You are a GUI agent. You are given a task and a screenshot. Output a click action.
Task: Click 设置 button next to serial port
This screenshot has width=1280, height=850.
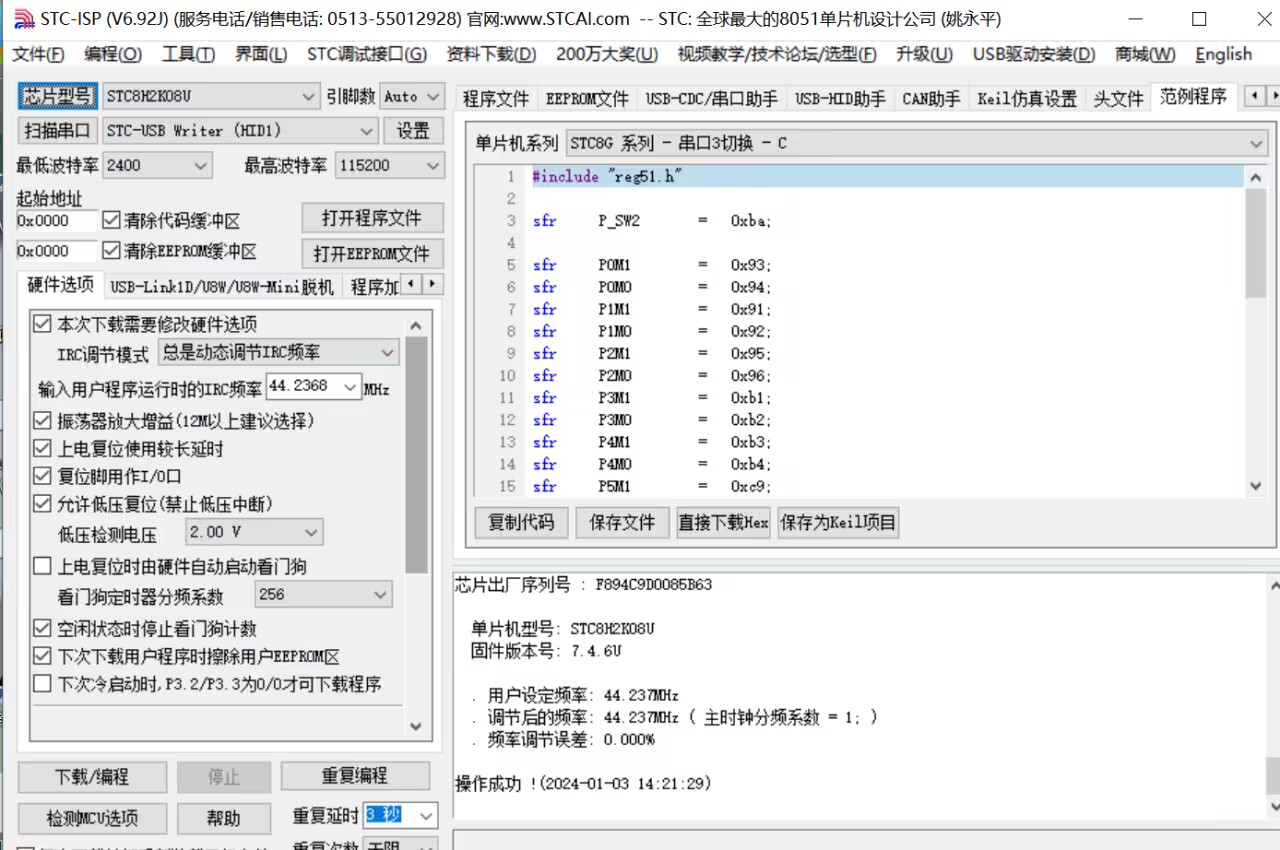(x=413, y=130)
